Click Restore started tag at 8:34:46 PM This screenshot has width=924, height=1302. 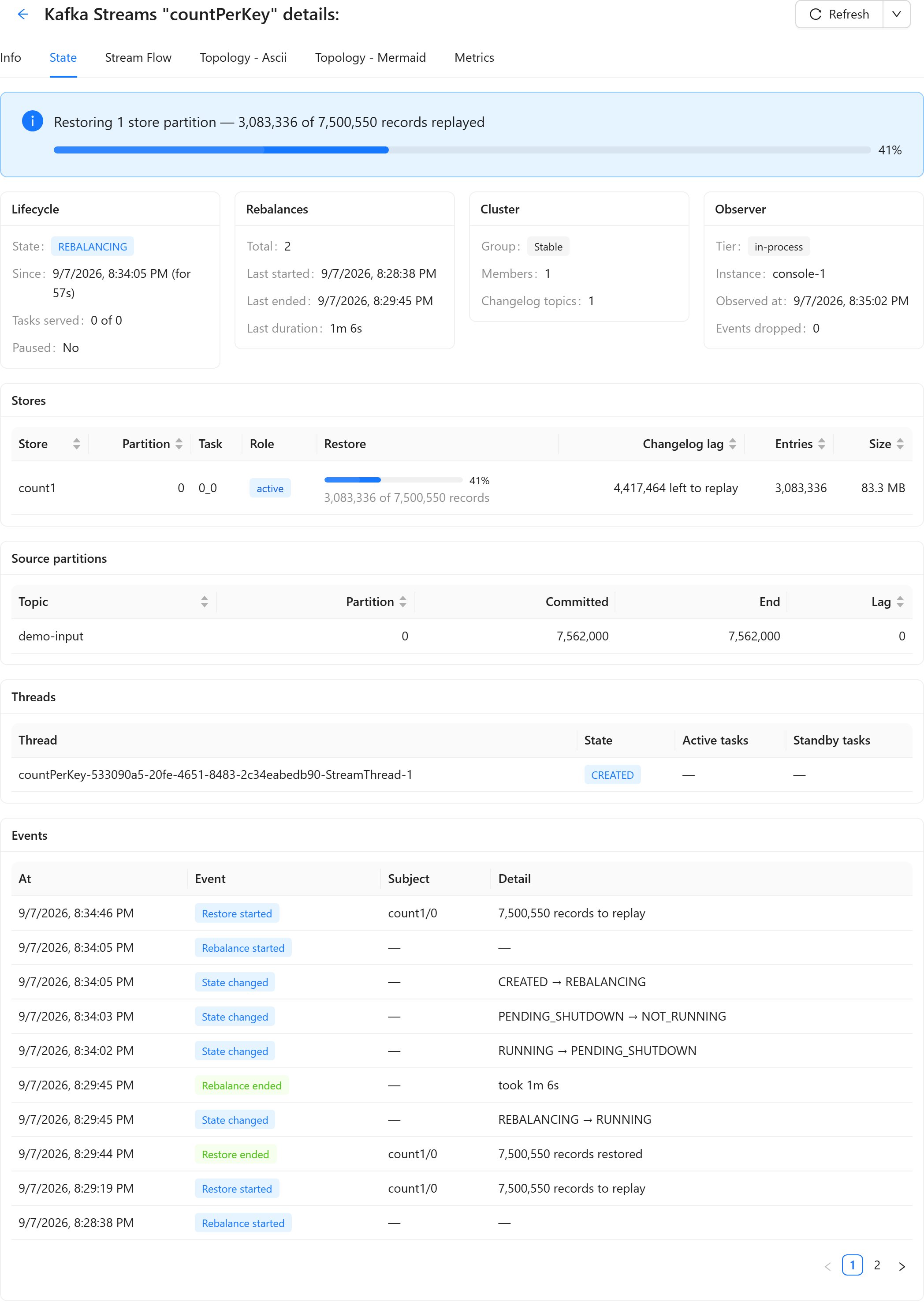tap(237, 914)
